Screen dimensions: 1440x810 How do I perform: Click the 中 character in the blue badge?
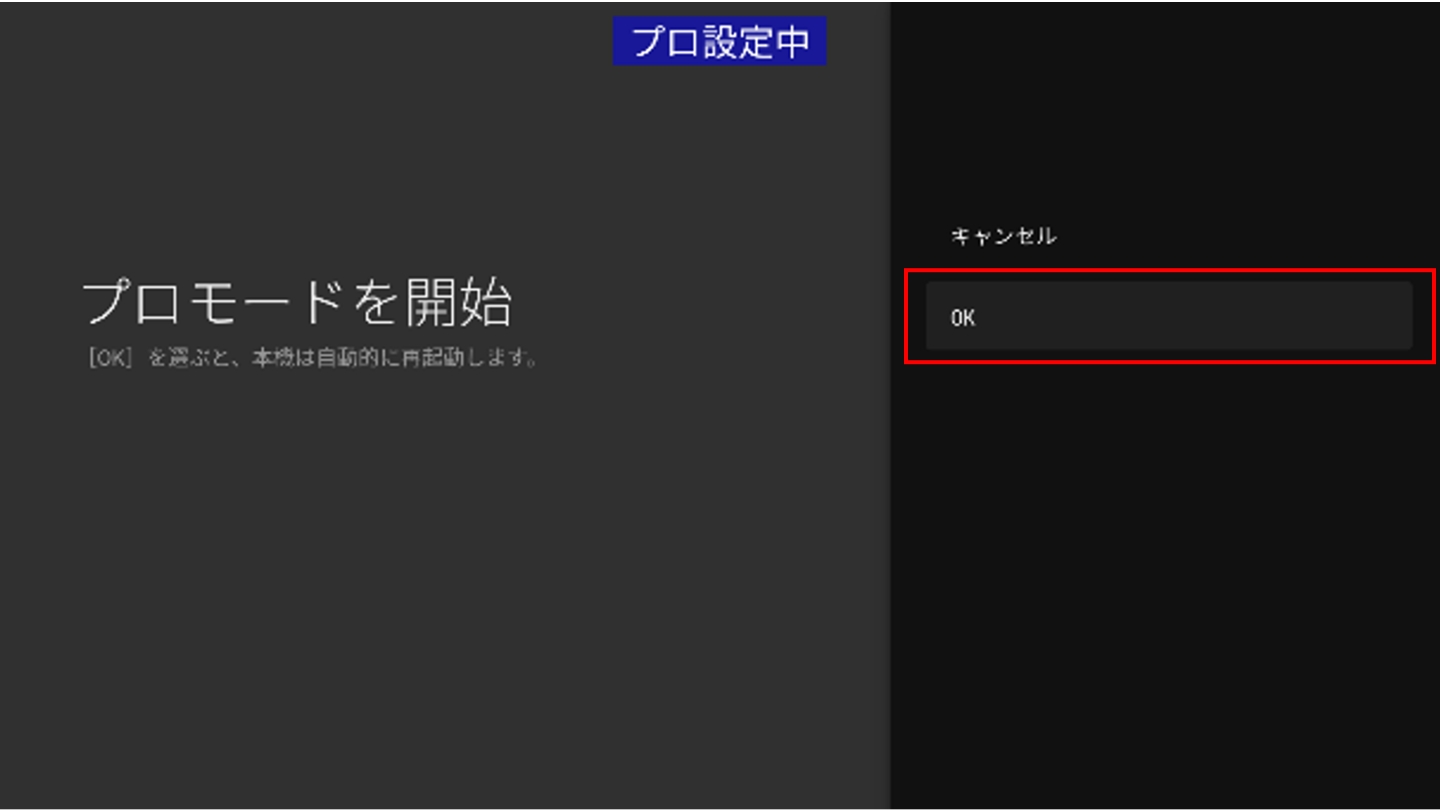click(792, 42)
